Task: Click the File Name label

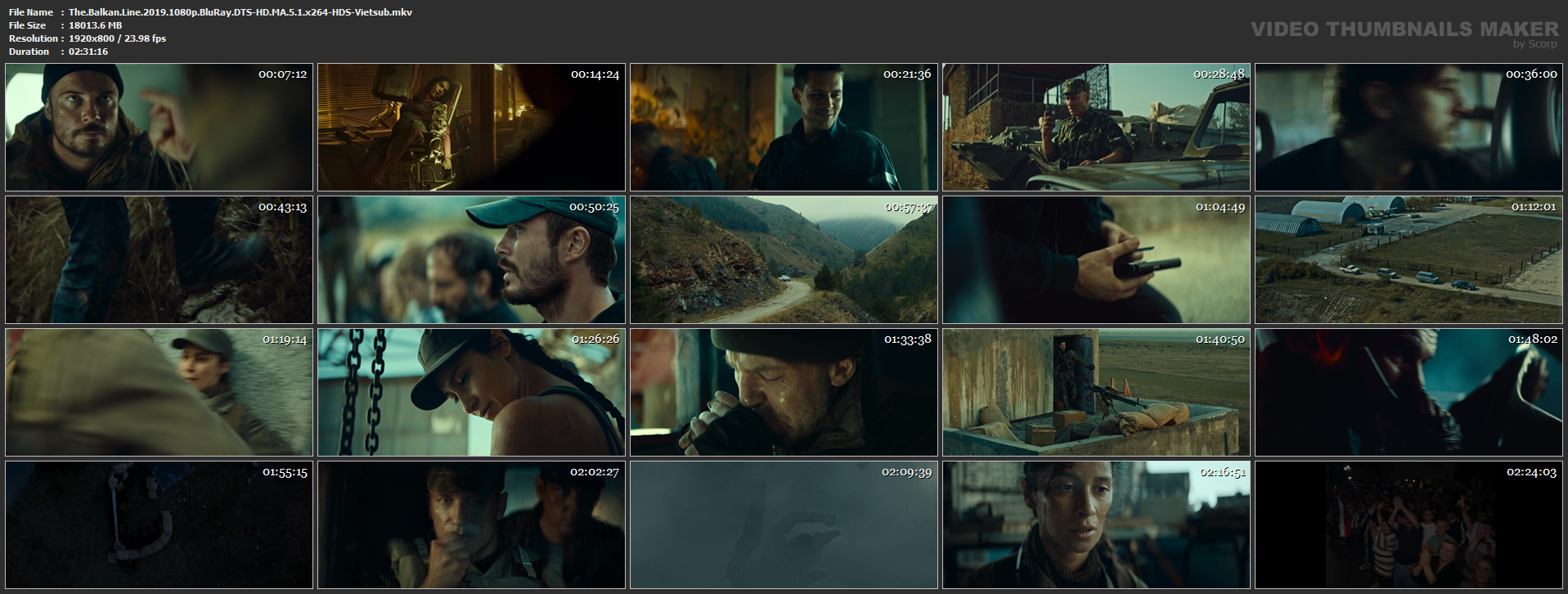Action: point(31,12)
